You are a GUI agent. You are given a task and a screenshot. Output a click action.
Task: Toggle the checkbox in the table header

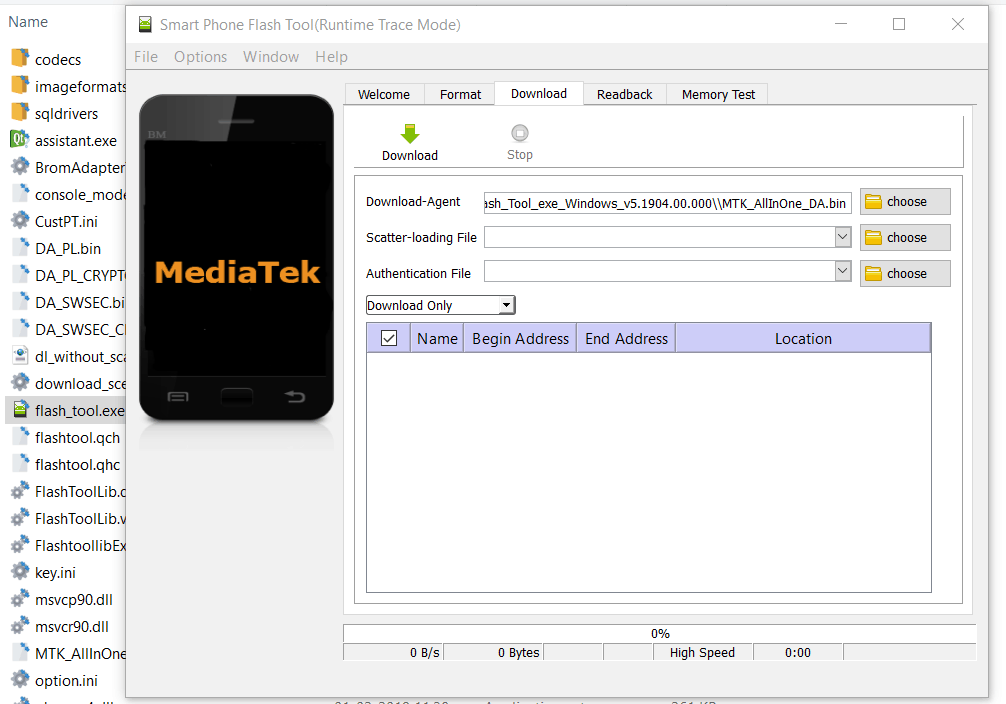(x=388, y=337)
